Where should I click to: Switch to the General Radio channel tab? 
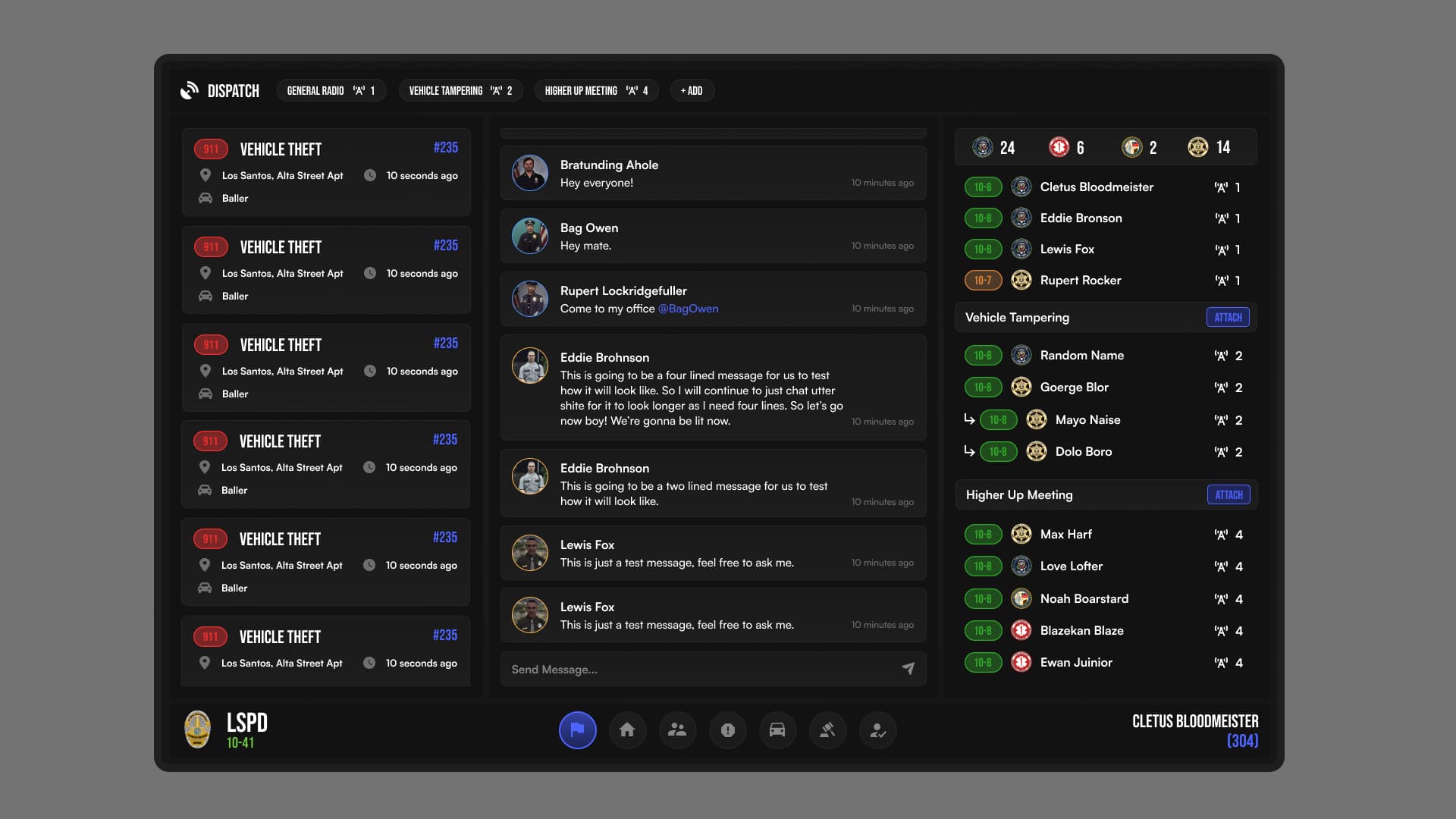(x=331, y=90)
